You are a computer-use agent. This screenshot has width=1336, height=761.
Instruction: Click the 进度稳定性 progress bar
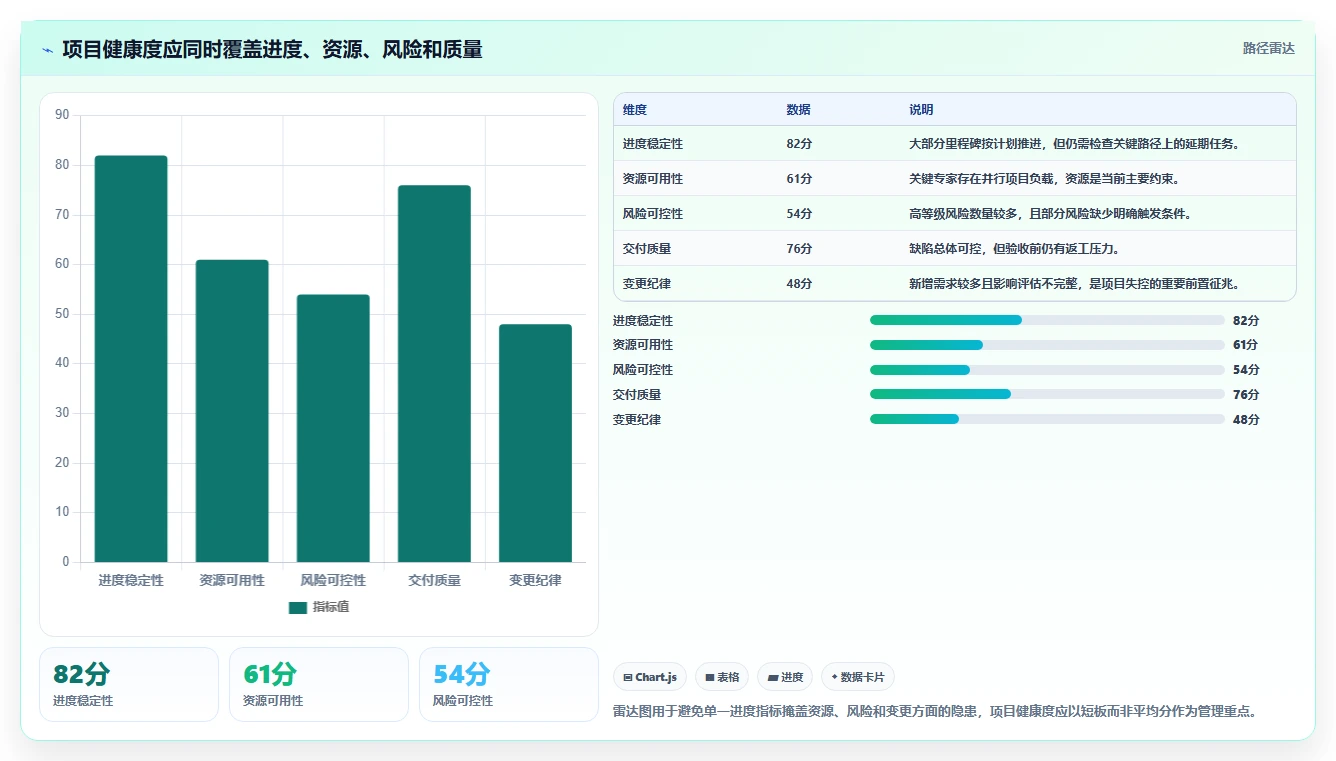pyautogui.click(x=1047, y=320)
